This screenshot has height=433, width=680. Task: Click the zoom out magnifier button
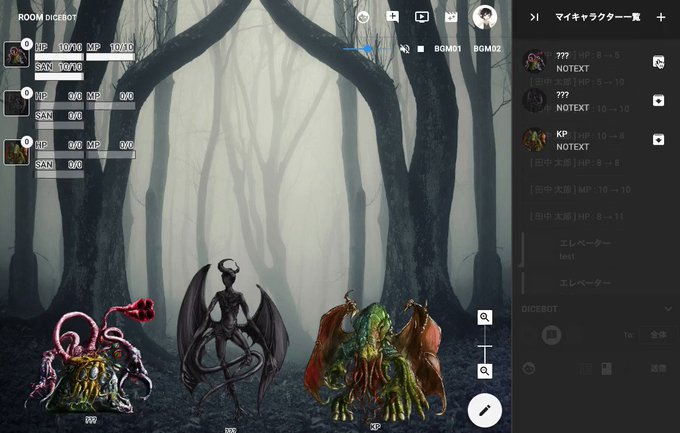[x=484, y=371]
